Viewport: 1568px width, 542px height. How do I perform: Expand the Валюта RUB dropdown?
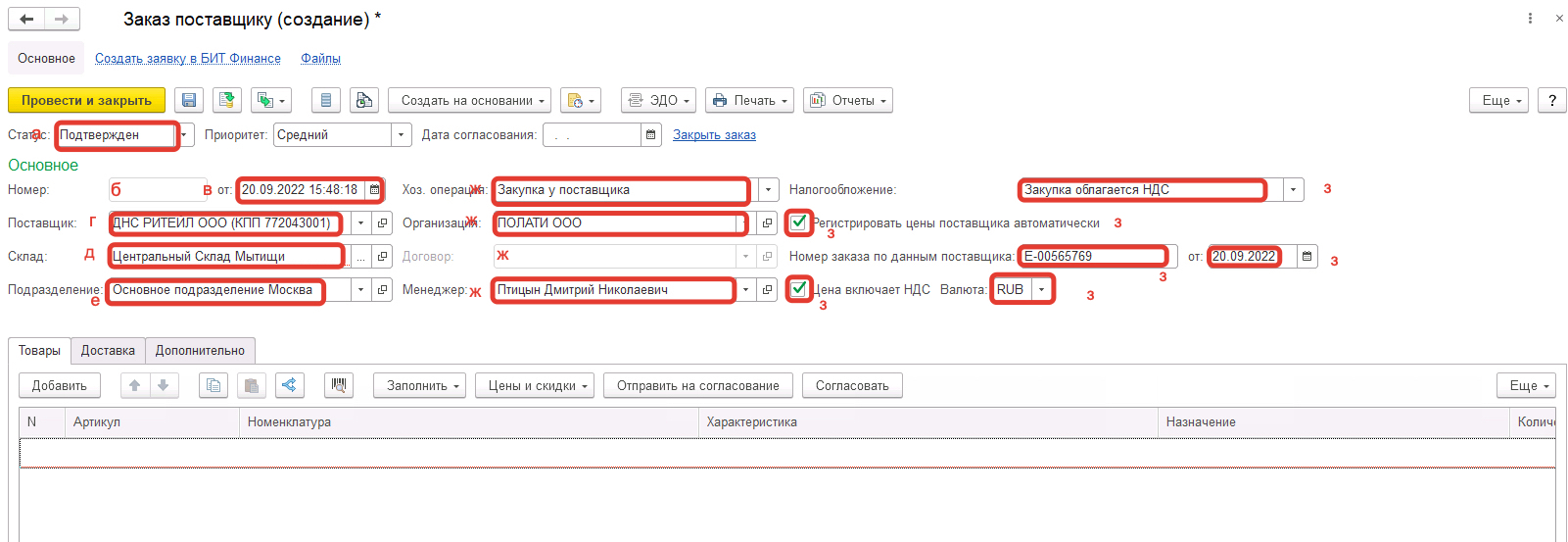pyautogui.click(x=1042, y=290)
